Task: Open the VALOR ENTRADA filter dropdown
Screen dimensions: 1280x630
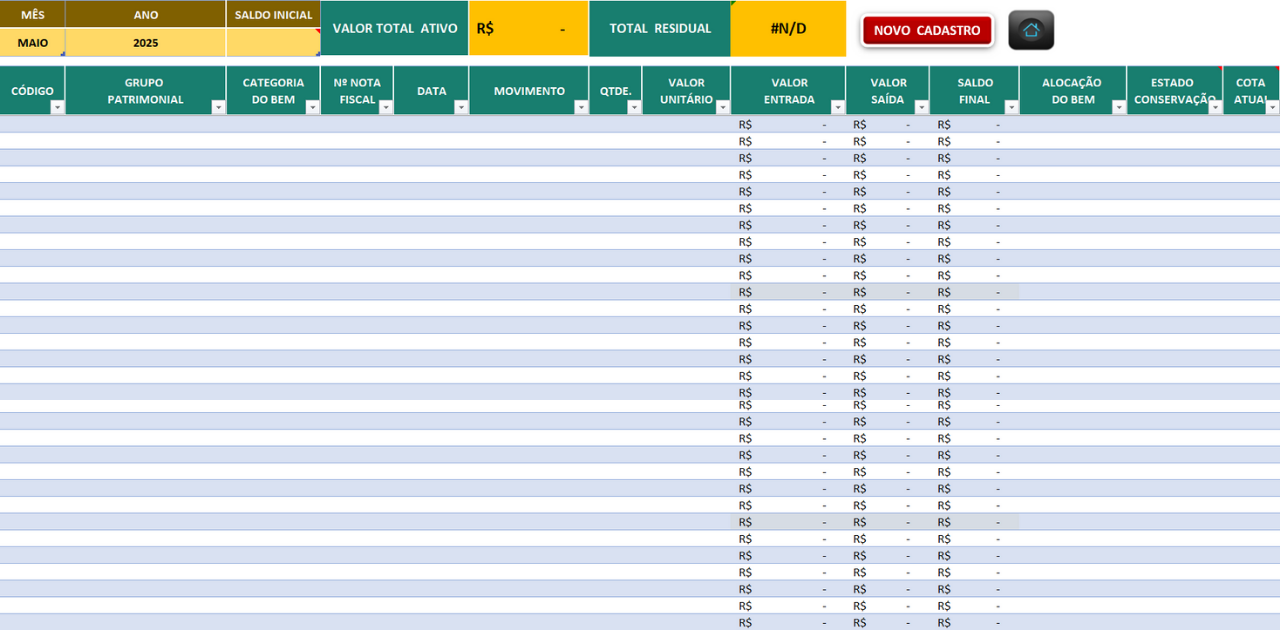Action: (x=838, y=107)
